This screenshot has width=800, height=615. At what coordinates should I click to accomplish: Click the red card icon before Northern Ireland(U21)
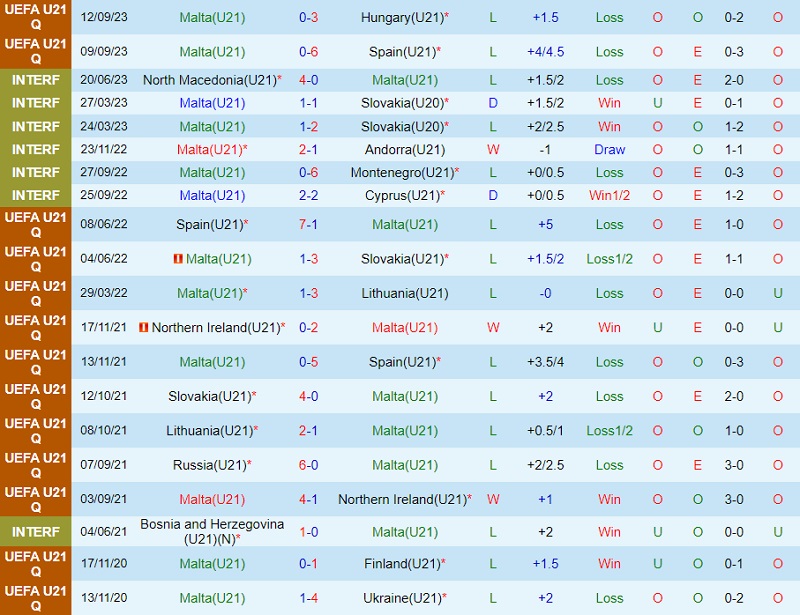(144, 328)
